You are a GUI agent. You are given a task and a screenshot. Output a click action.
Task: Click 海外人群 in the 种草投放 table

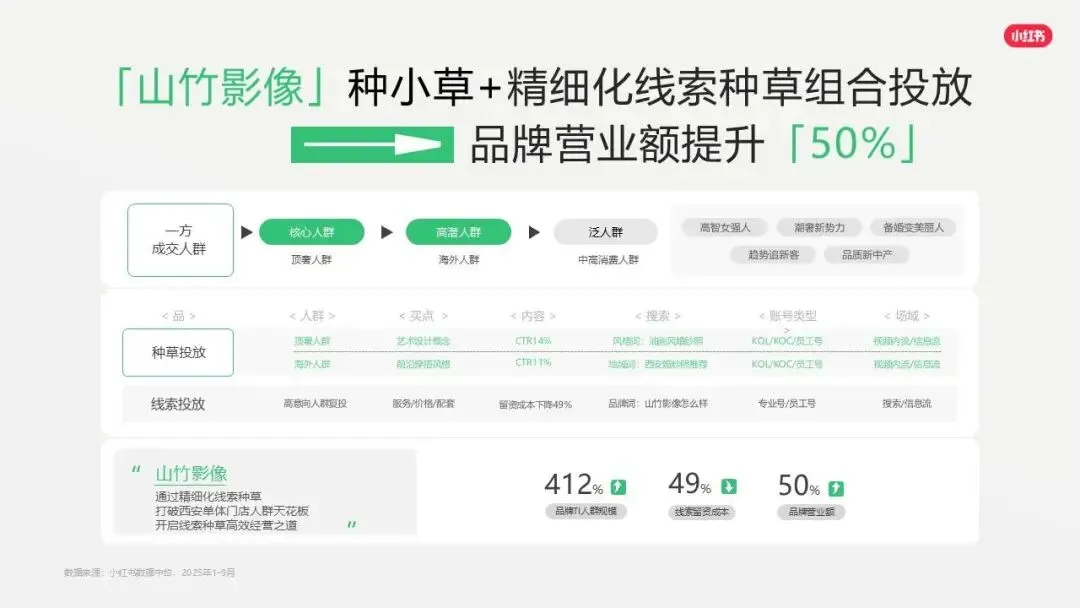(x=312, y=364)
